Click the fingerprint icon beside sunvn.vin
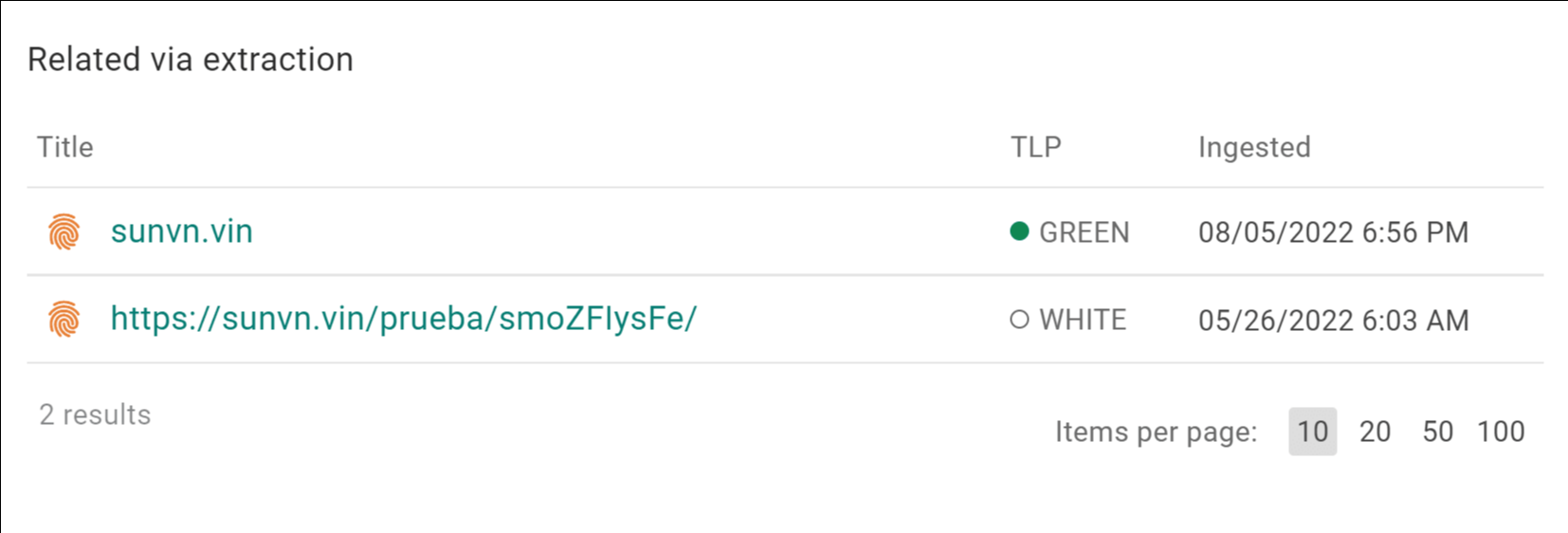Screen dimensions: 1568x533 click(x=64, y=232)
